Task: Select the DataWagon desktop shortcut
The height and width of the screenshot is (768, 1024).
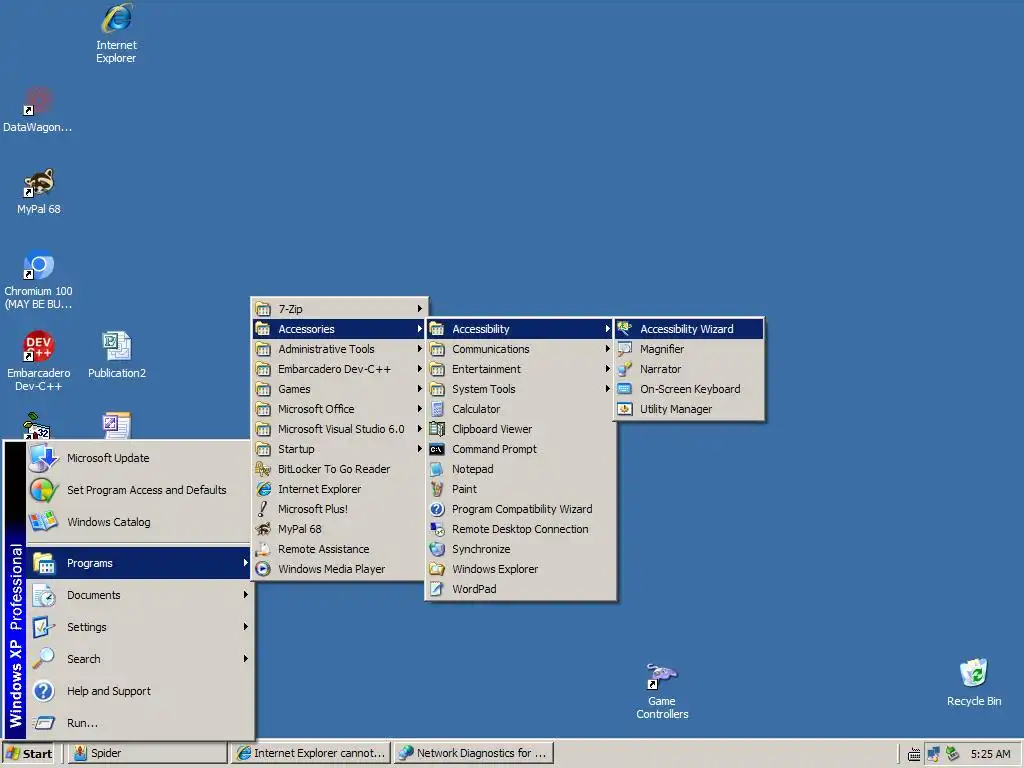Action: [x=37, y=110]
